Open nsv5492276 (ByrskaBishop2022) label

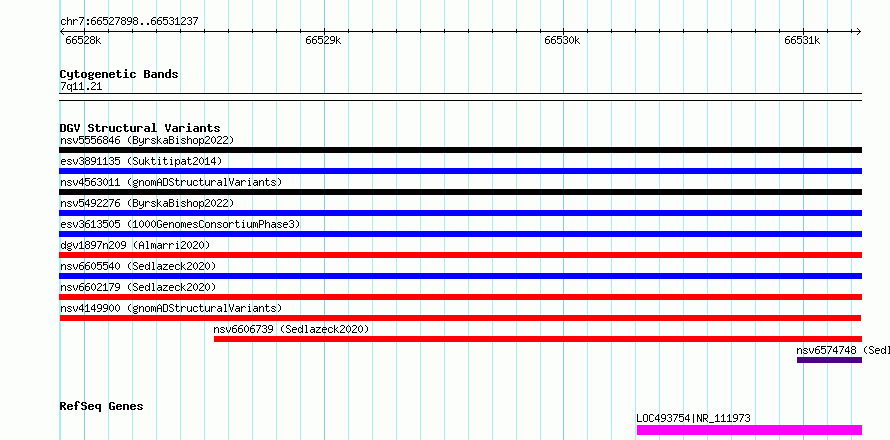click(x=147, y=203)
